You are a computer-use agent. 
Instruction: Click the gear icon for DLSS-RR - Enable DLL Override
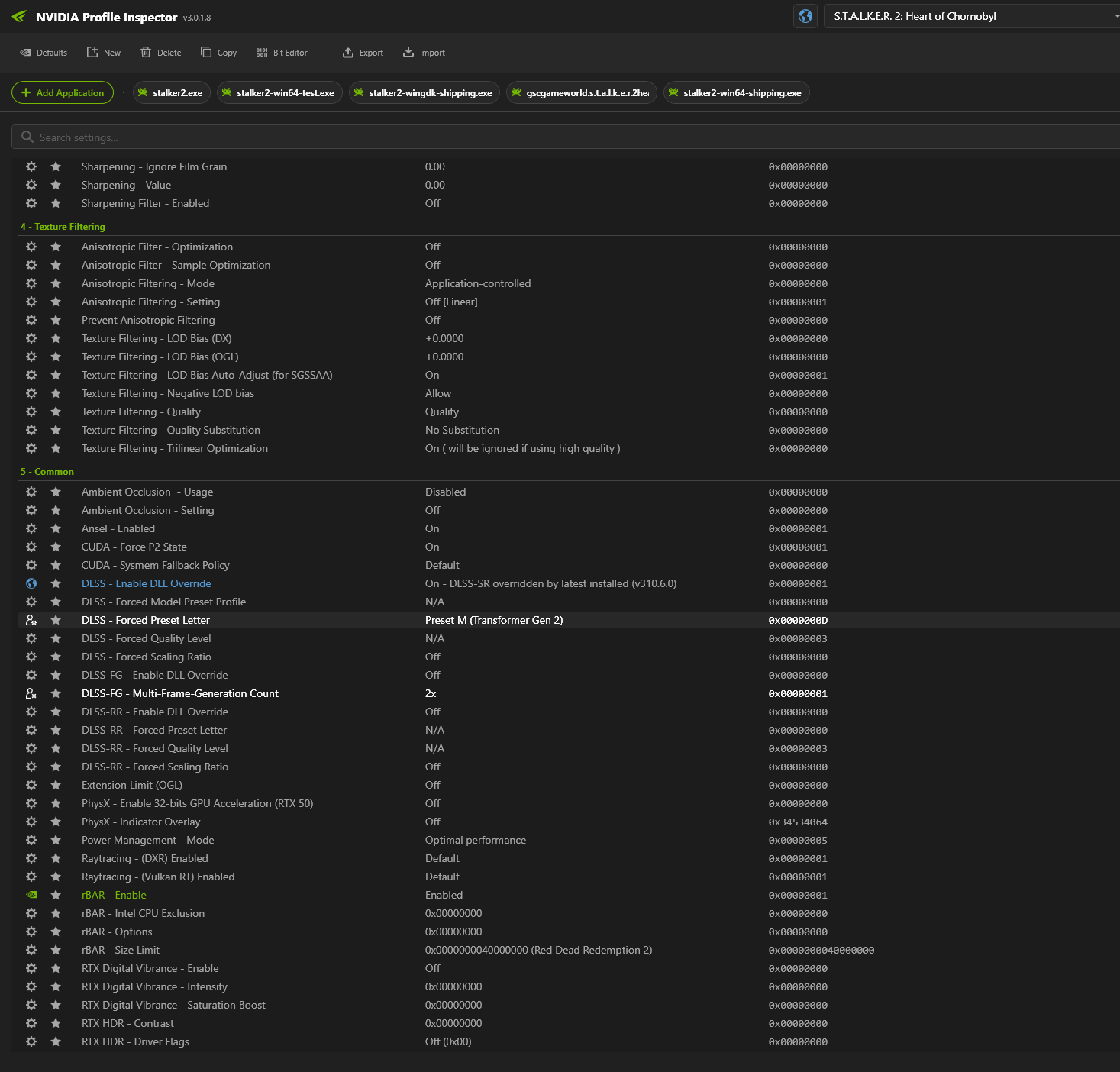[x=31, y=712]
